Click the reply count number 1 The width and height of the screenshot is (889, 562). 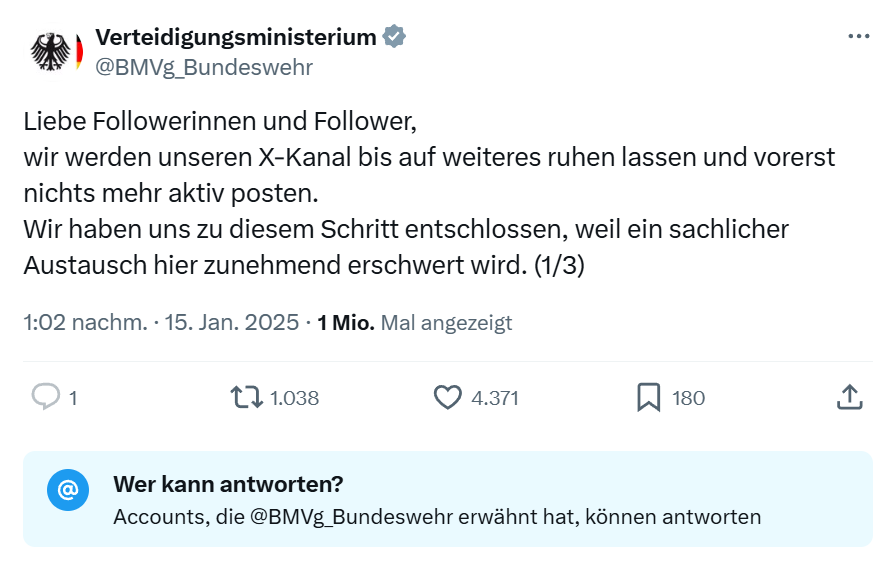(x=73, y=398)
